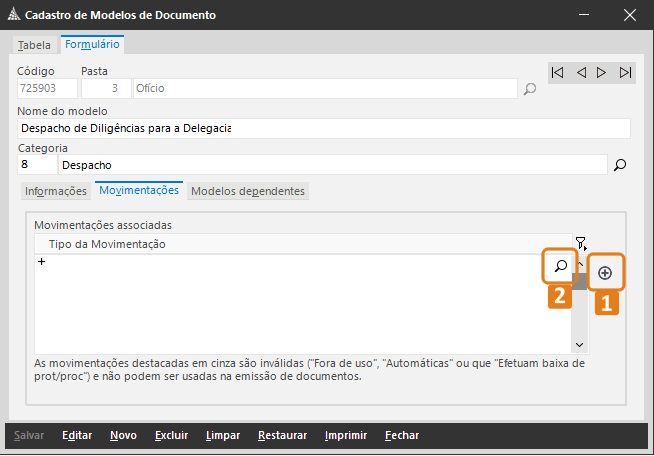Go to the first record
The image size is (654, 456).
(x=558, y=73)
